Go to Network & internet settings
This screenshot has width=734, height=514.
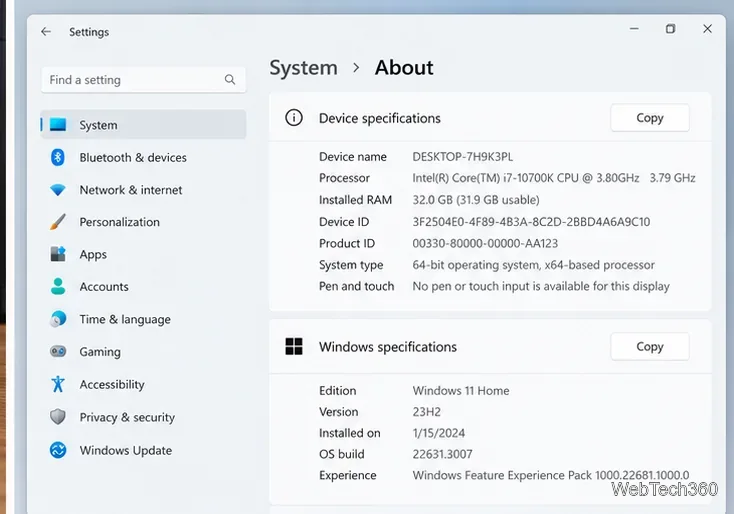coord(131,190)
